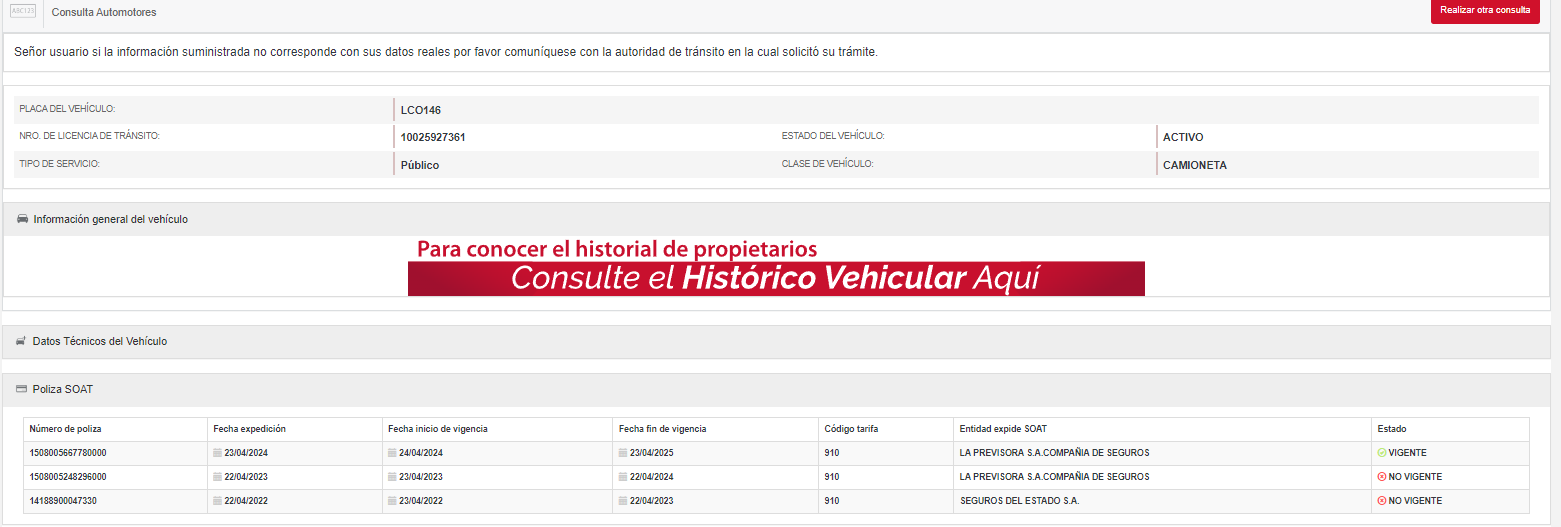This screenshot has width=1561, height=527.
Task: Click the calendar icon next to 23/04/2024
Action: tap(217, 453)
